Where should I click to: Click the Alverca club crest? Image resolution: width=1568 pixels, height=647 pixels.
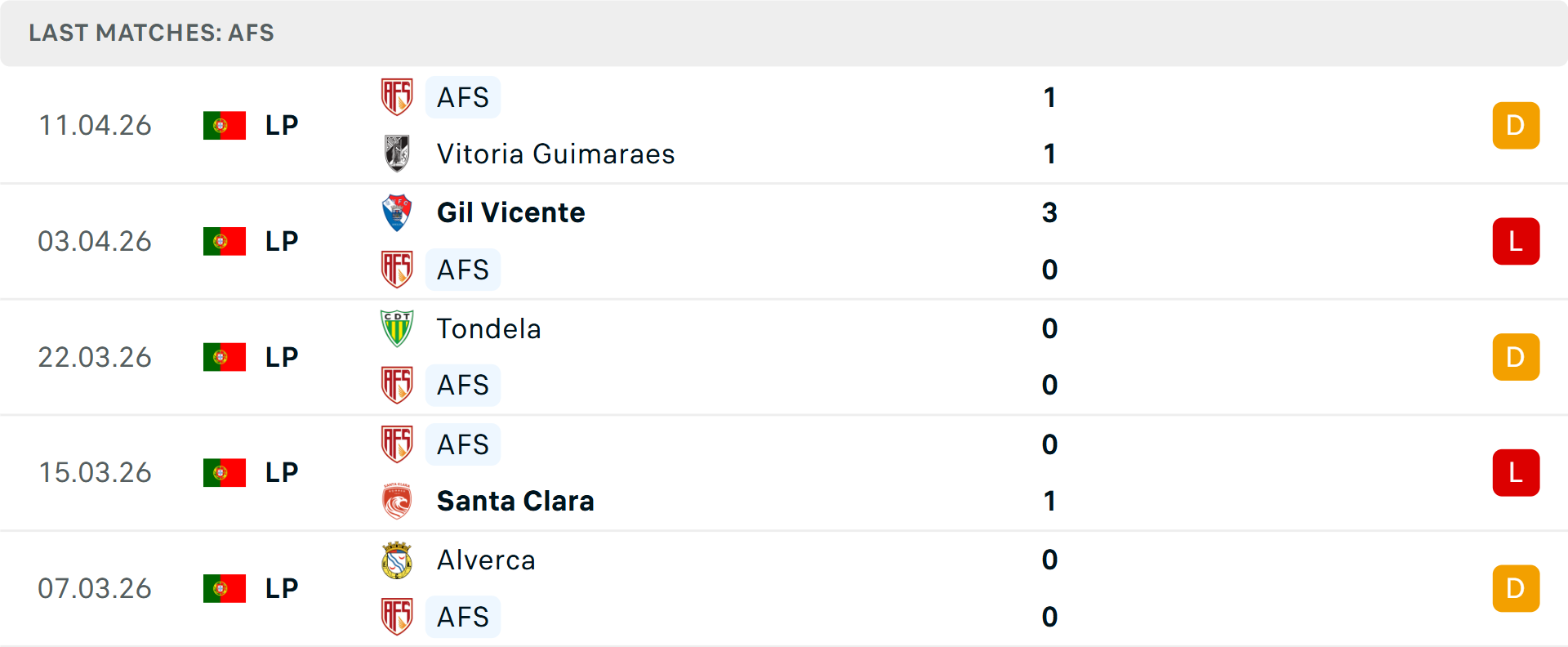point(397,560)
